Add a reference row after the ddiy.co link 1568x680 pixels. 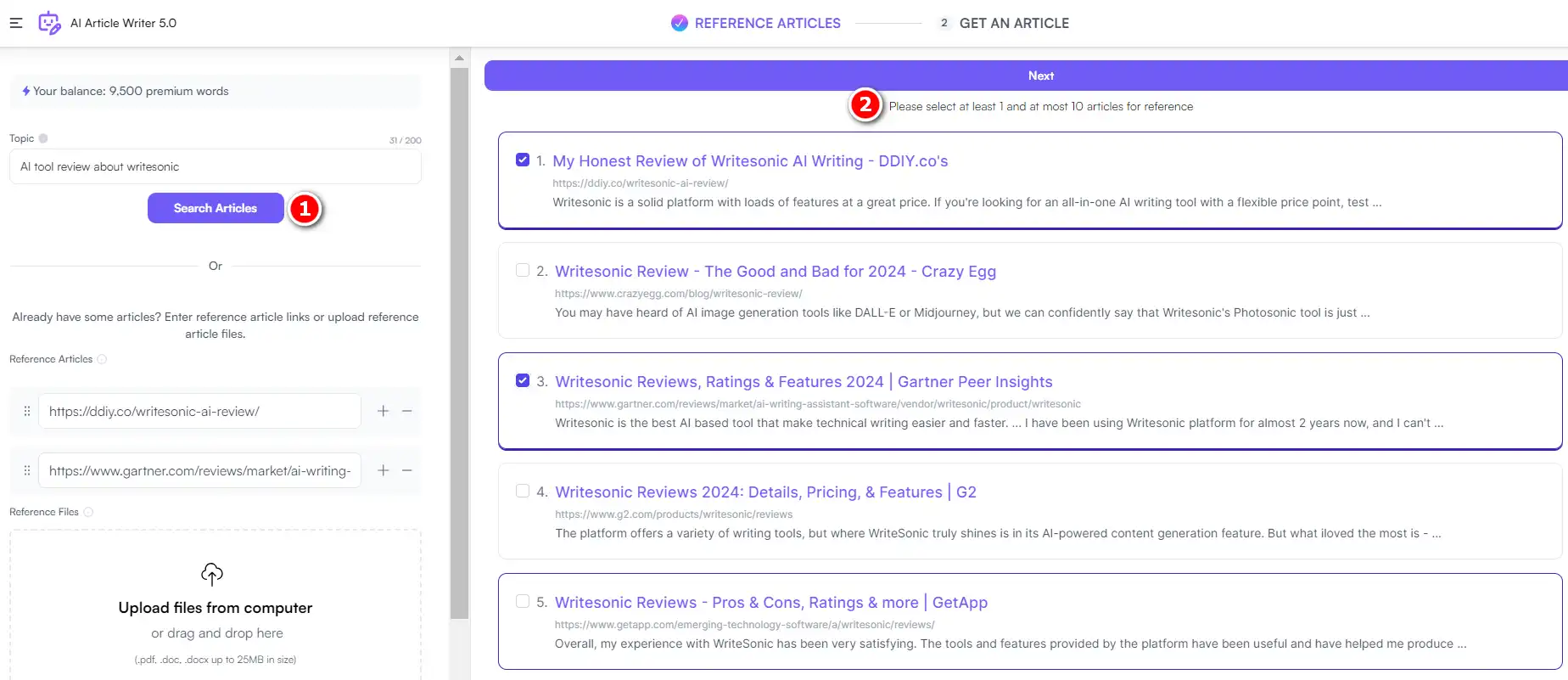[384, 411]
